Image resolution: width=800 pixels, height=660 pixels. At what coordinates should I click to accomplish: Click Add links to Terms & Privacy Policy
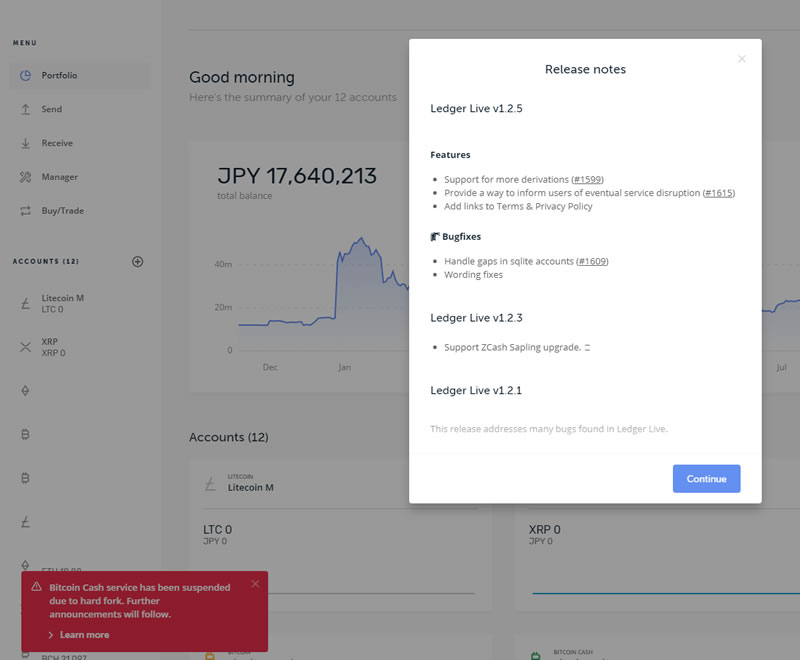point(518,207)
